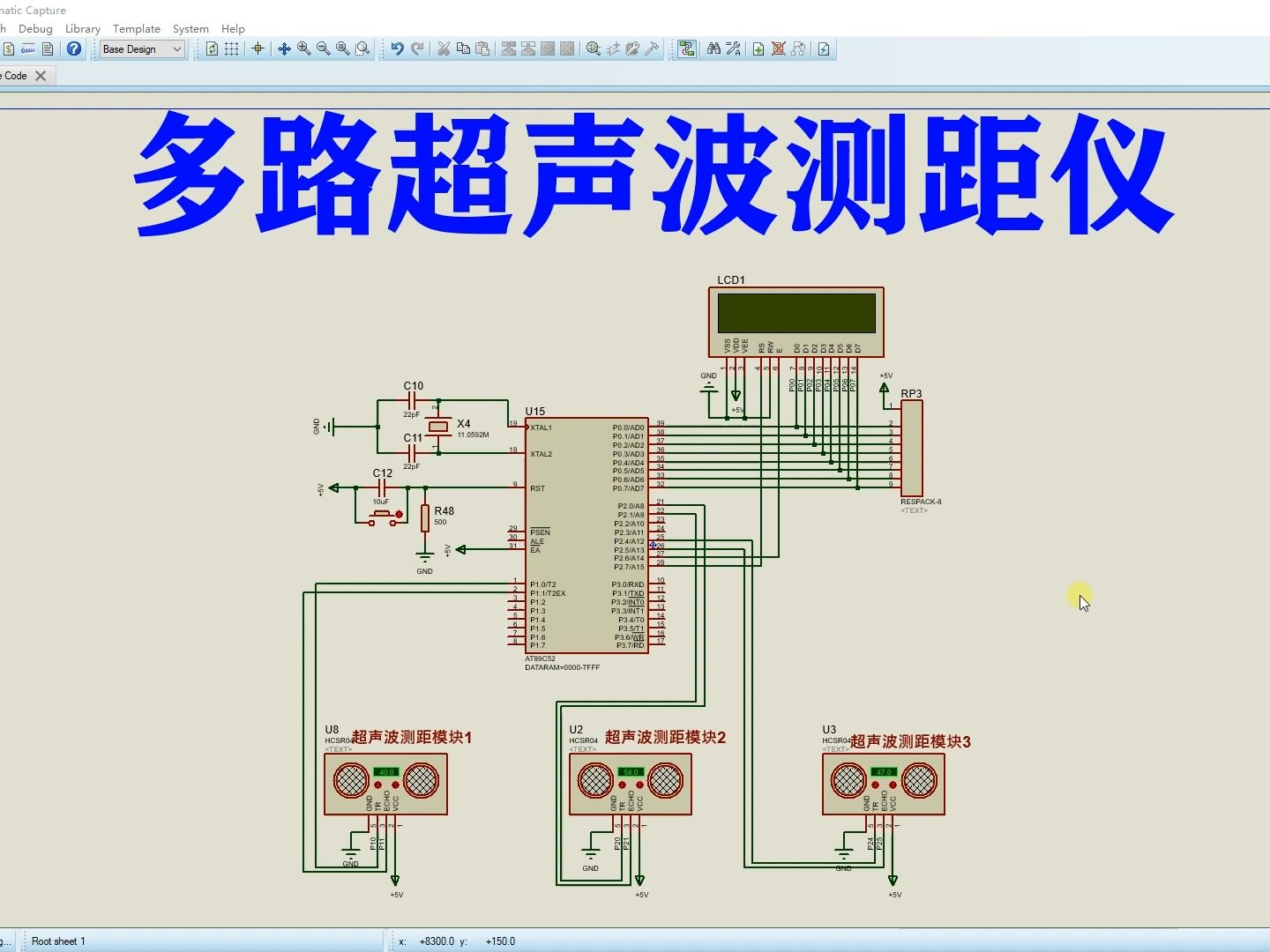The height and width of the screenshot is (952, 1270).
Task: Open the System menu
Action: (x=190, y=28)
